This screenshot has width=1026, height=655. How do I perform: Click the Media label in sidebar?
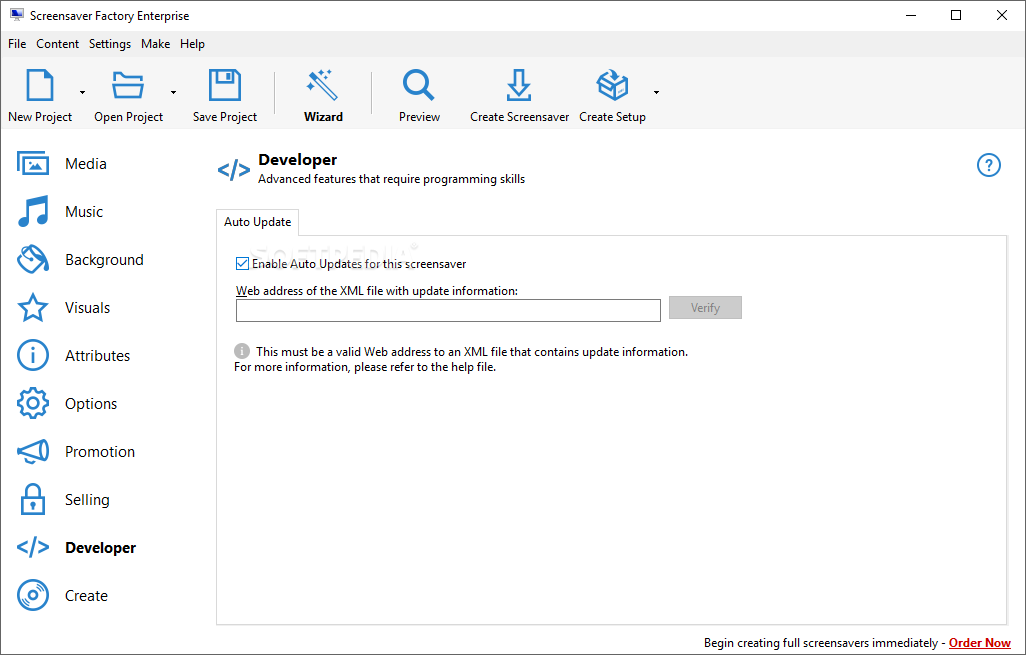pyautogui.click(x=86, y=164)
